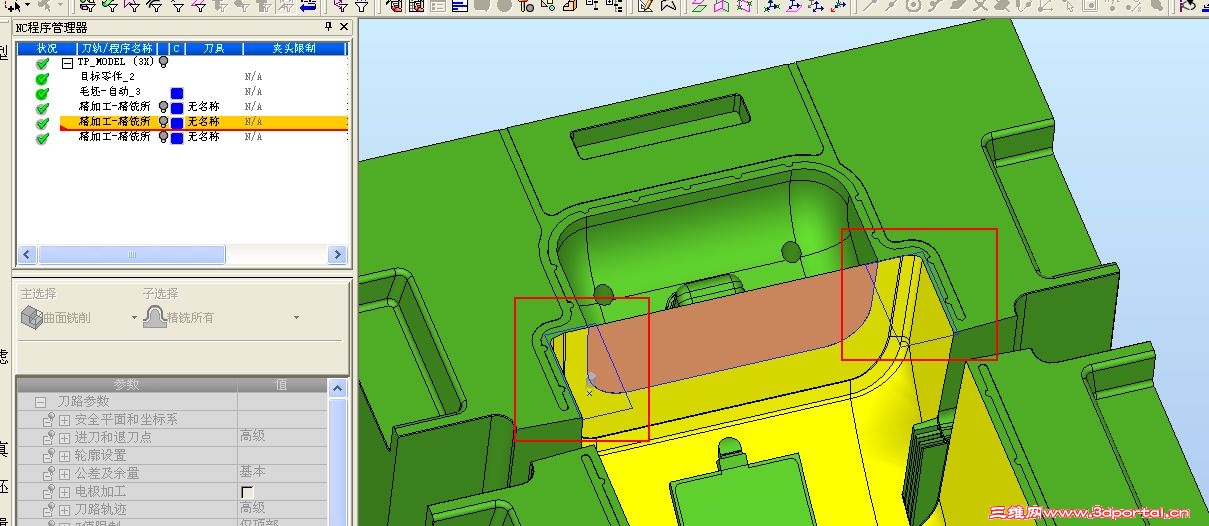Image resolution: width=1209 pixels, height=526 pixels.
Task: Expand 轮廓设置 parameters
Action: coord(64,455)
